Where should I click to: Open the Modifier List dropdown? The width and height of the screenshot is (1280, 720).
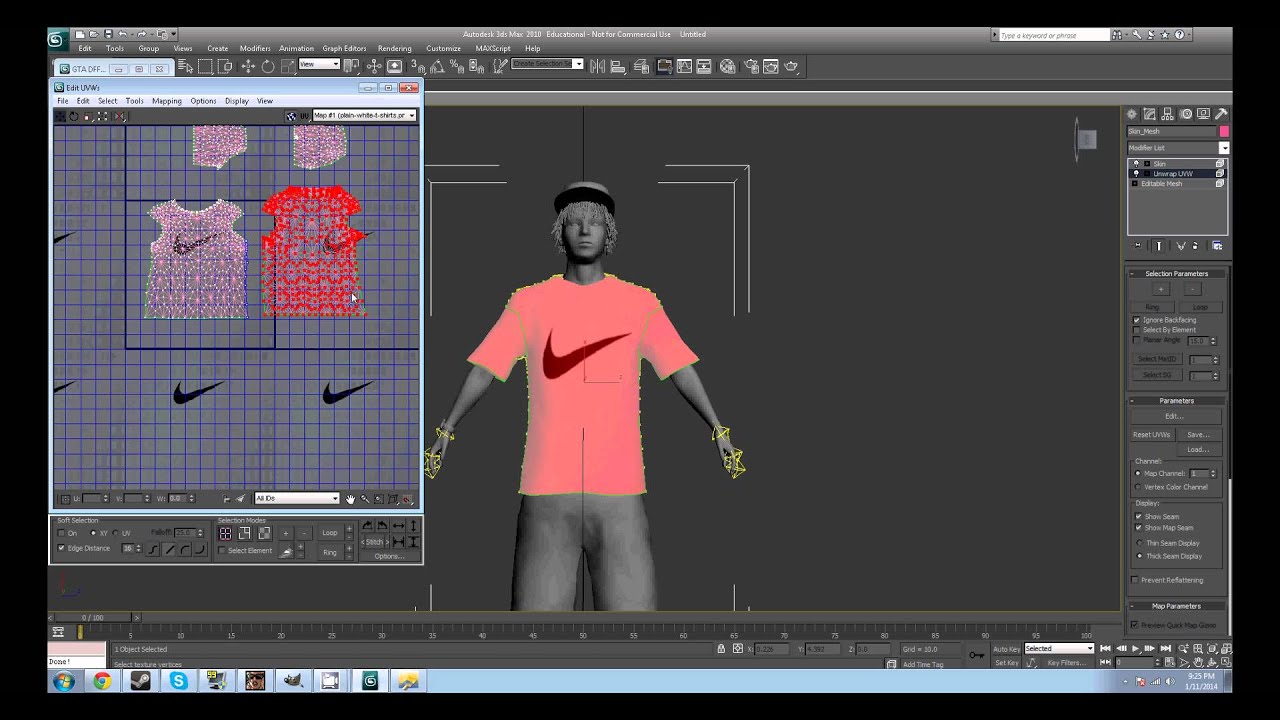pyautogui.click(x=1178, y=148)
